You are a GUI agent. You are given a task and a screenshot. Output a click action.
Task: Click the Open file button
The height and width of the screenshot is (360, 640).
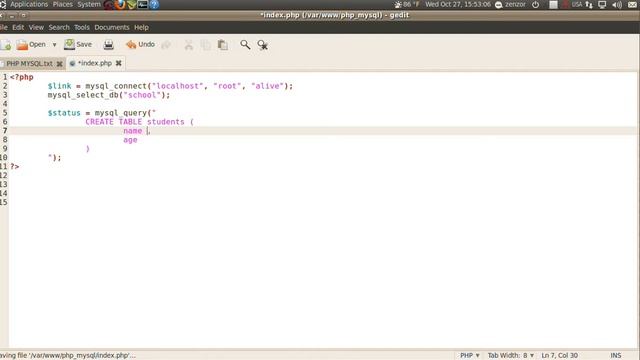click(31, 44)
